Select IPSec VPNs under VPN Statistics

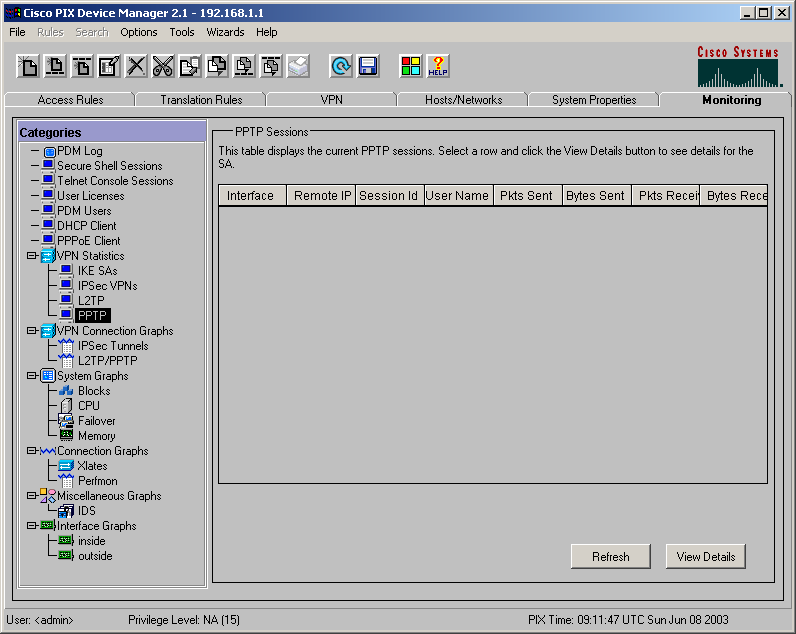click(107, 286)
